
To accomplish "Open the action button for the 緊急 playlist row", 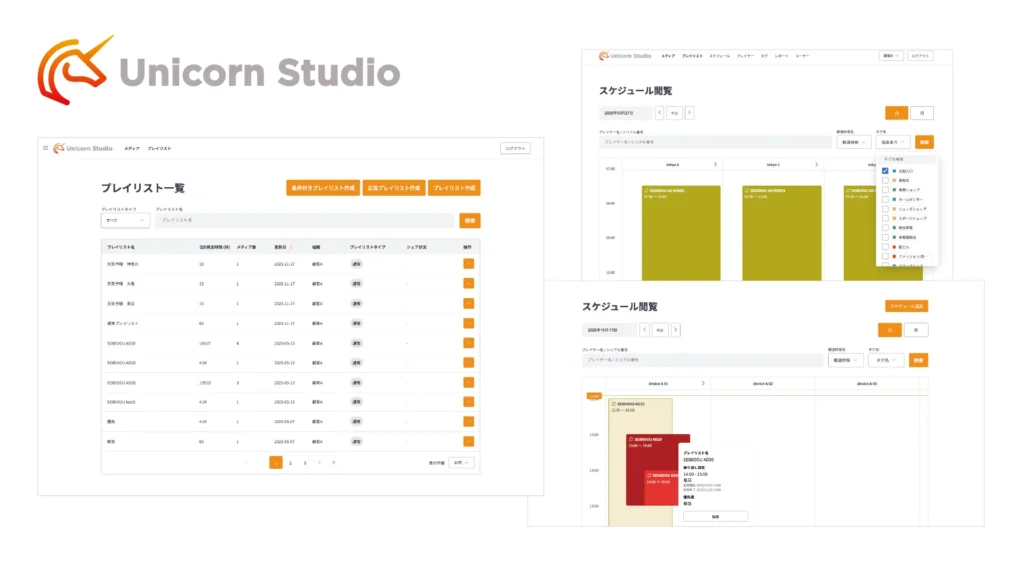I will coord(468,441).
